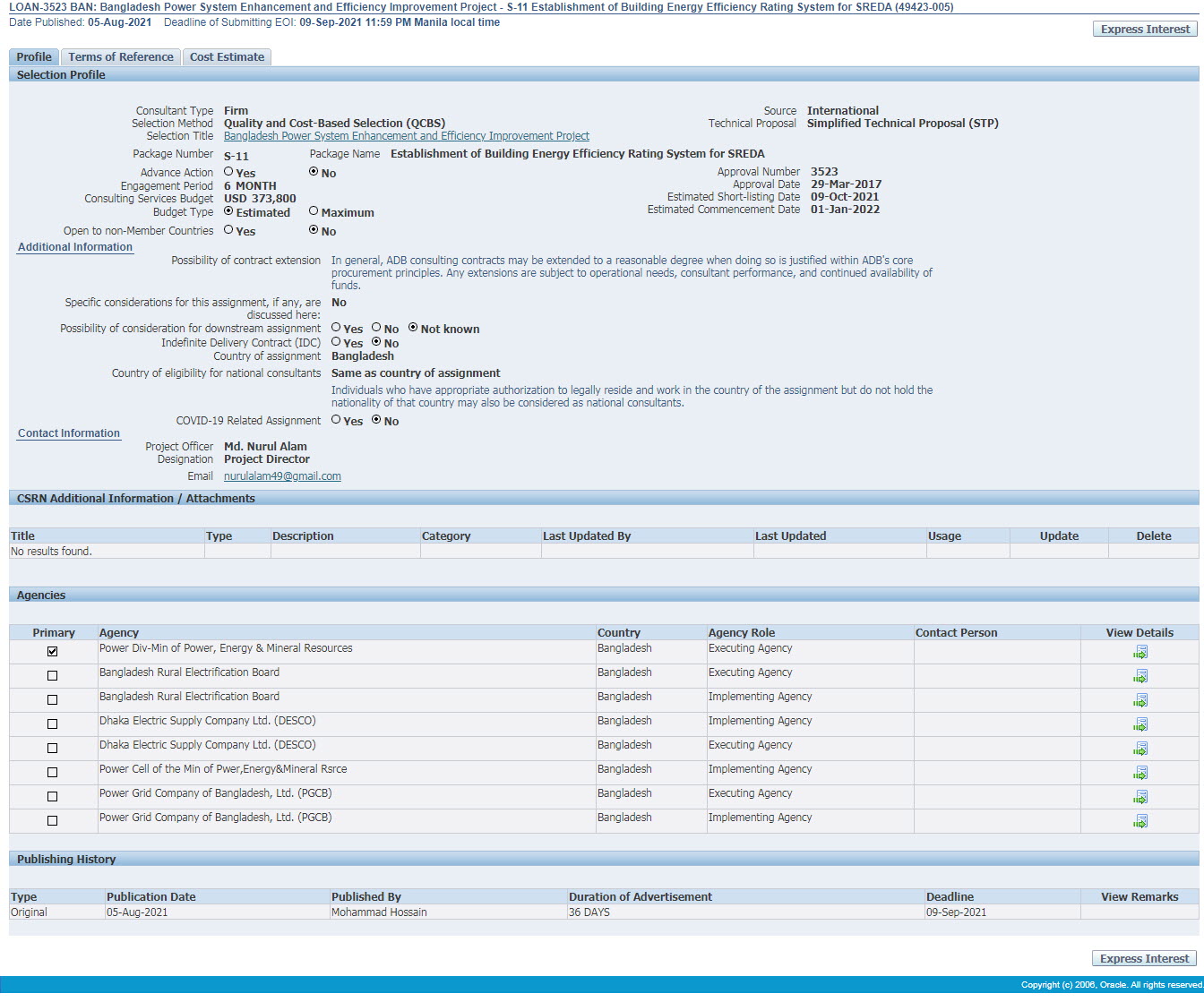The image size is (1204, 1002).
Task: Click approval number '3523'
Action: tap(824, 172)
